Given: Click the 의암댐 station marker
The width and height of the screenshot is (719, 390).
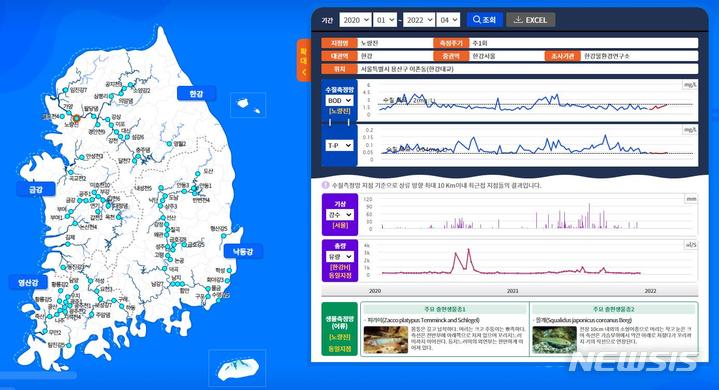Looking at the screenshot, I should click(x=122, y=93).
